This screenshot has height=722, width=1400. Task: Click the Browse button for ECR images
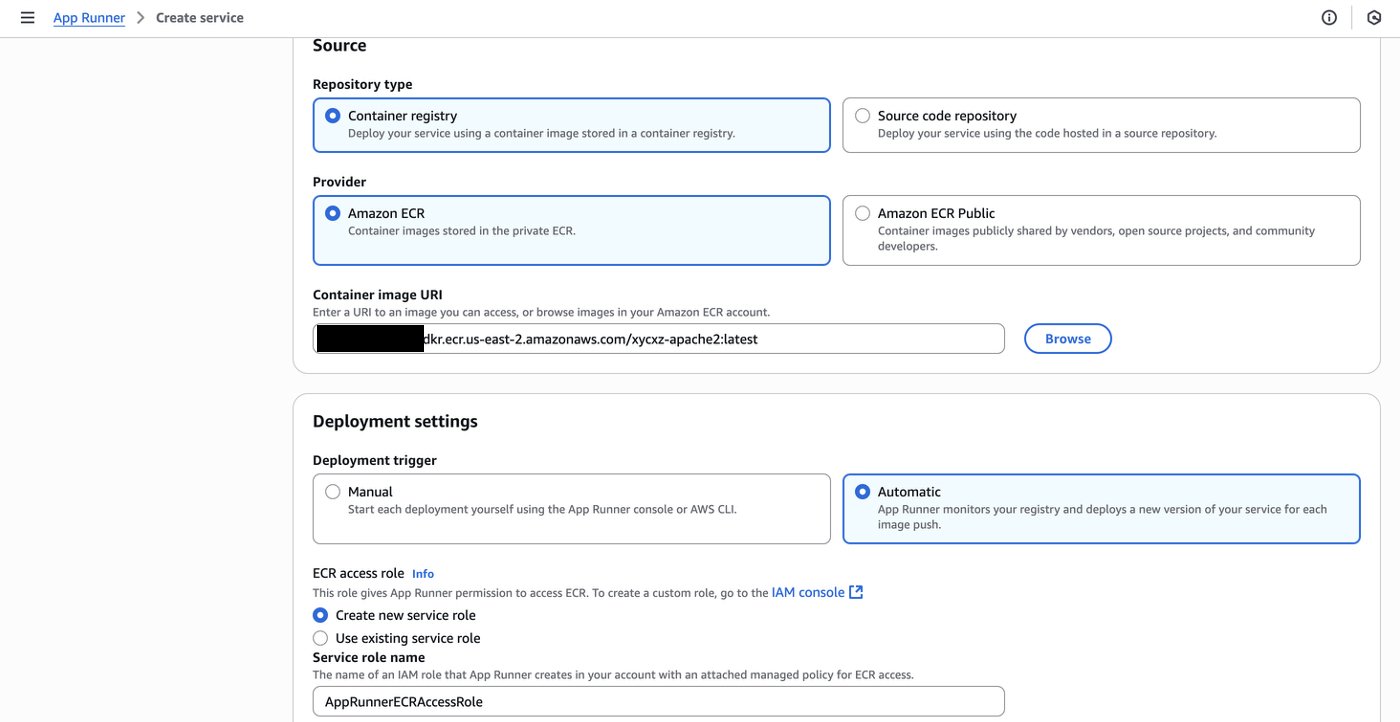1067,339
